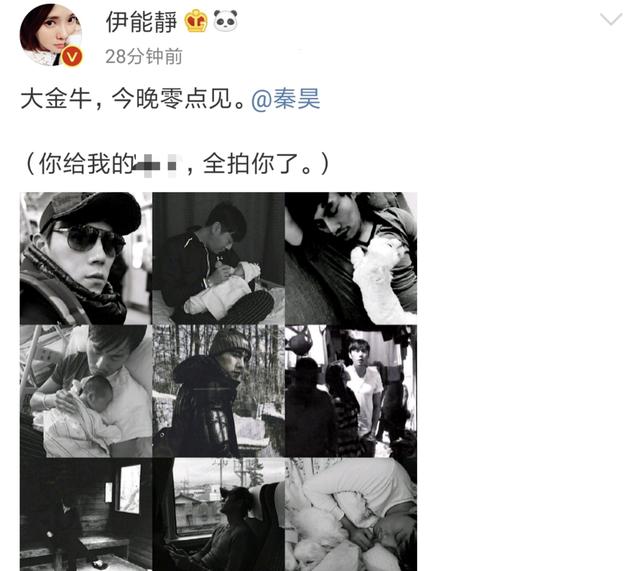Open photo of man kissing newborn
Image resolution: width=640 pixels, height=571 pixels.
(86, 391)
